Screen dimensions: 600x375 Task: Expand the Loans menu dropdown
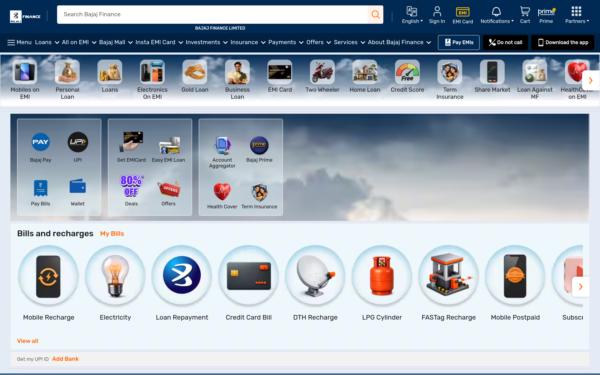click(x=47, y=42)
